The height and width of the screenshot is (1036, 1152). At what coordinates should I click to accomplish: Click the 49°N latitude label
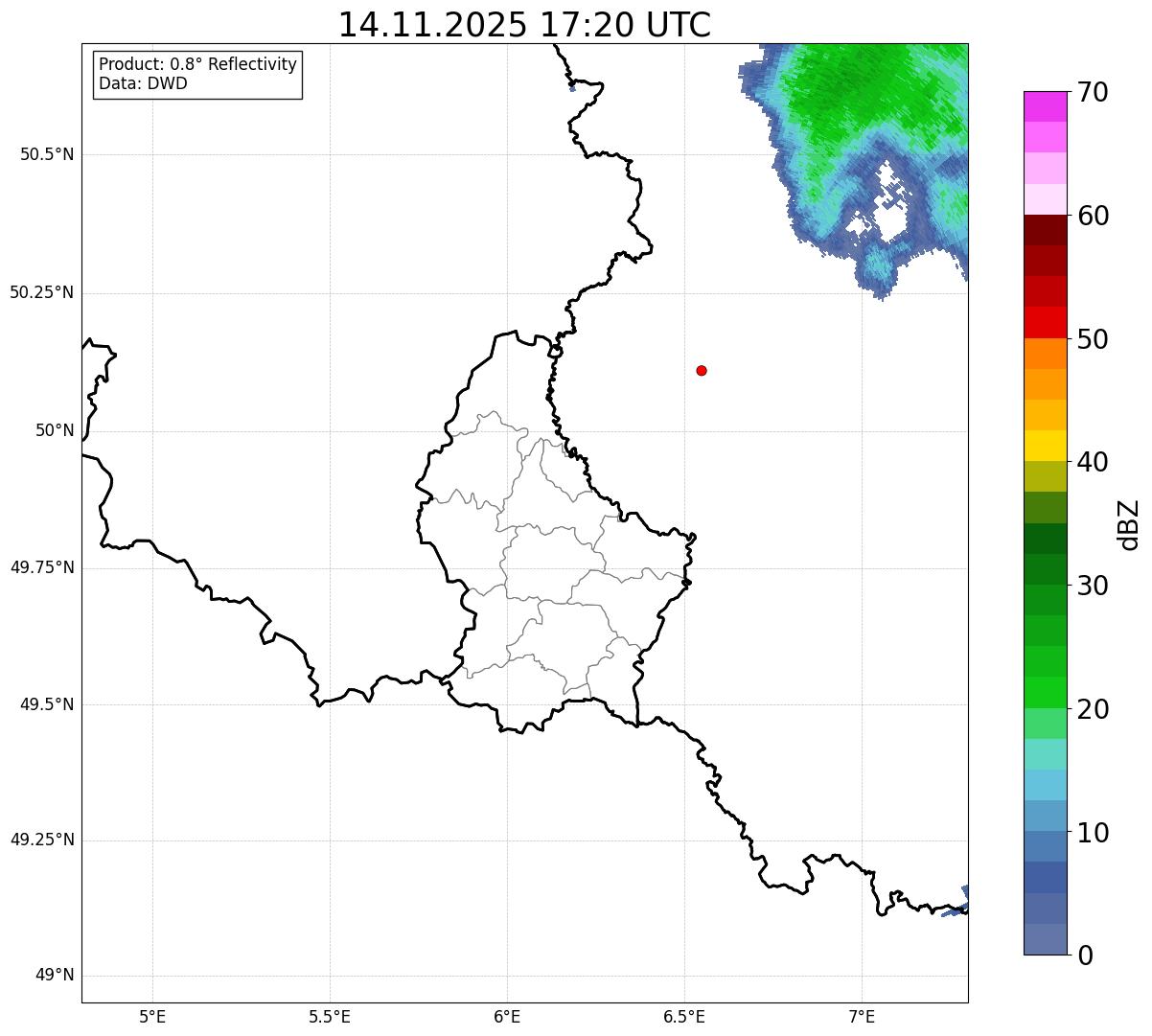click(x=55, y=976)
